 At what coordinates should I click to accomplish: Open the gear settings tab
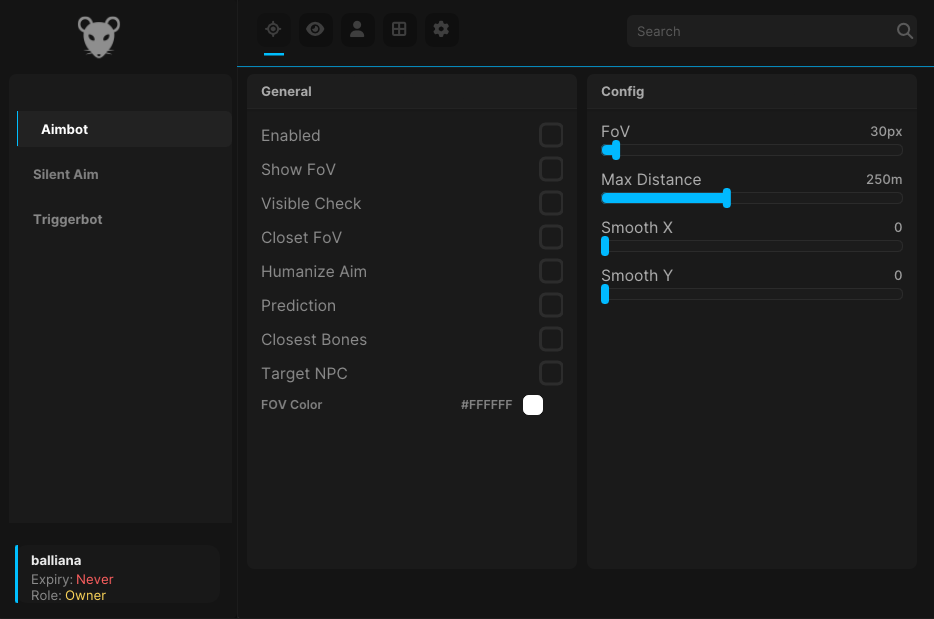coord(441,29)
